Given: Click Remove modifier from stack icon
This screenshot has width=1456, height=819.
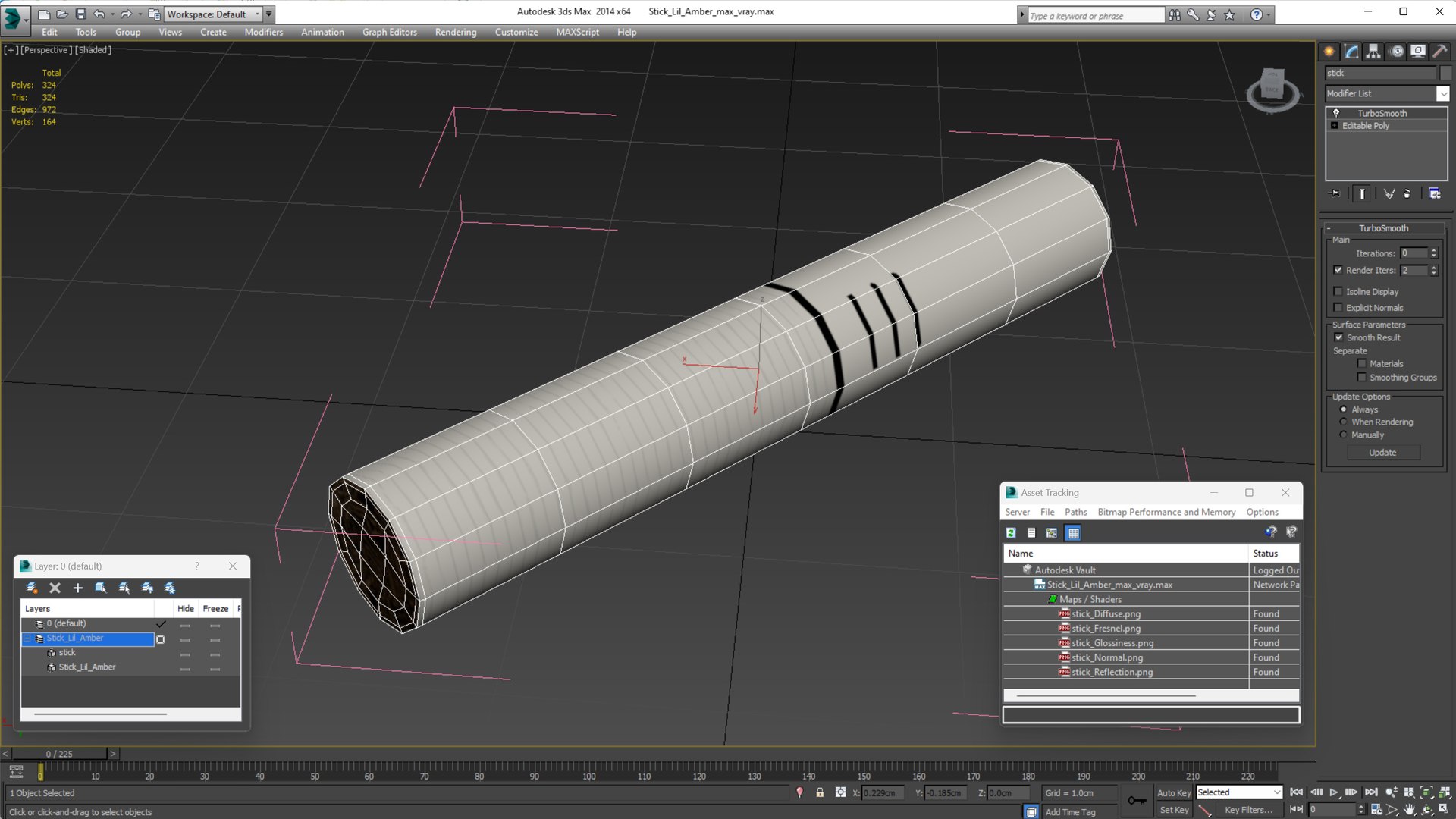Looking at the screenshot, I should pos(1407,193).
